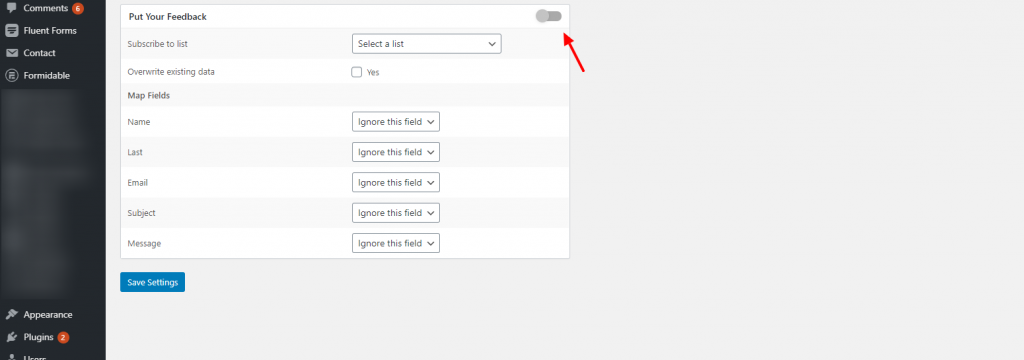The height and width of the screenshot is (360, 1024).
Task: Click the Plugins plug icon
Action: click(12, 337)
